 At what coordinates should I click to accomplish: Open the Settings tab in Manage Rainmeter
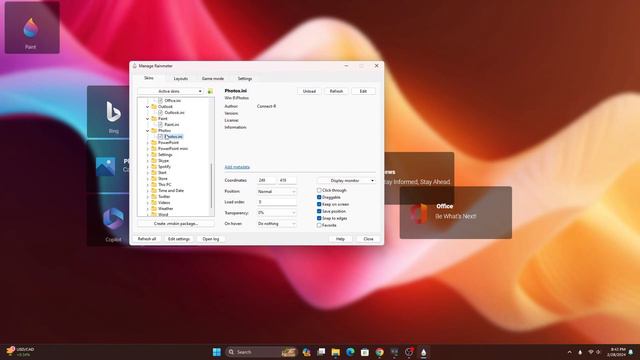(x=244, y=78)
